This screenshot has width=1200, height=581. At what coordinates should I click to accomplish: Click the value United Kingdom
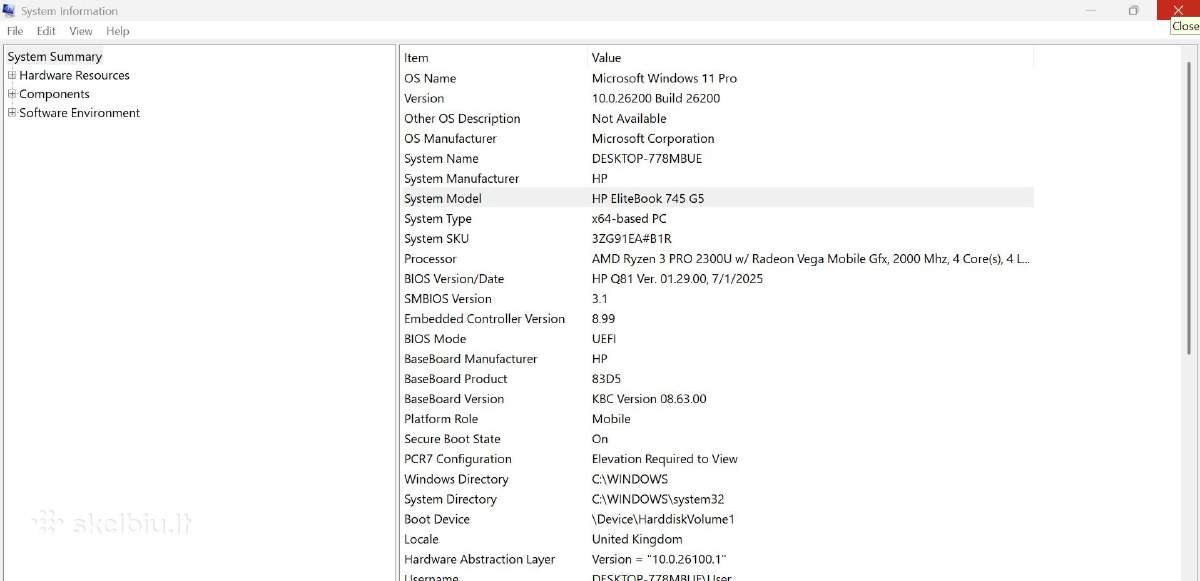(x=637, y=538)
